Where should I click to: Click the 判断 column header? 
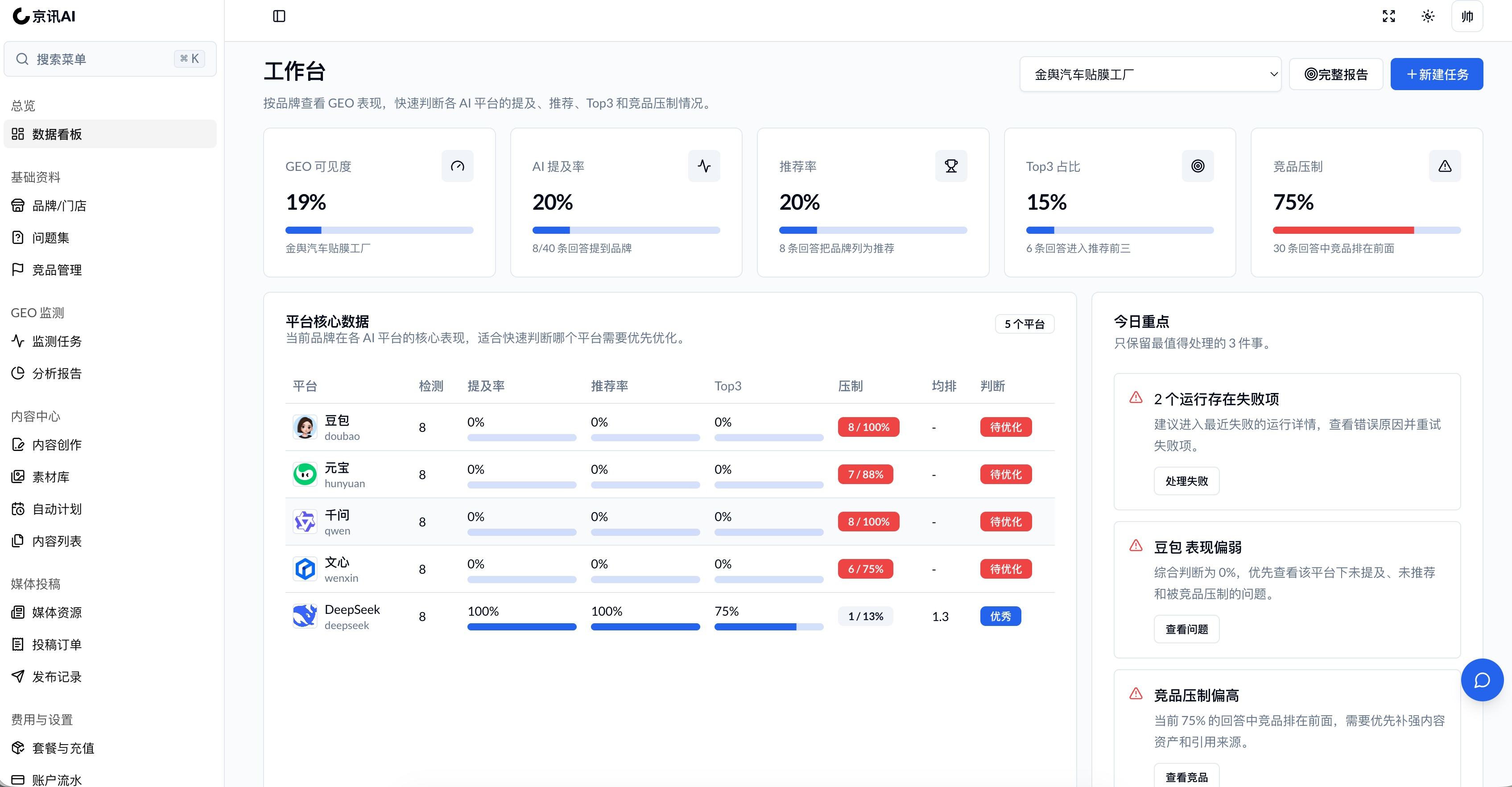click(992, 386)
